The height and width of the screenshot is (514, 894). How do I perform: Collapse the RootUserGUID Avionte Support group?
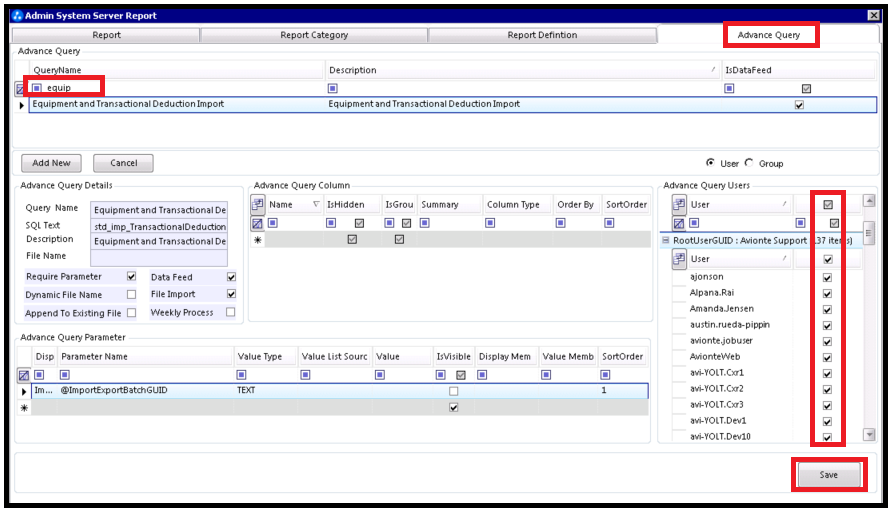click(x=665, y=241)
